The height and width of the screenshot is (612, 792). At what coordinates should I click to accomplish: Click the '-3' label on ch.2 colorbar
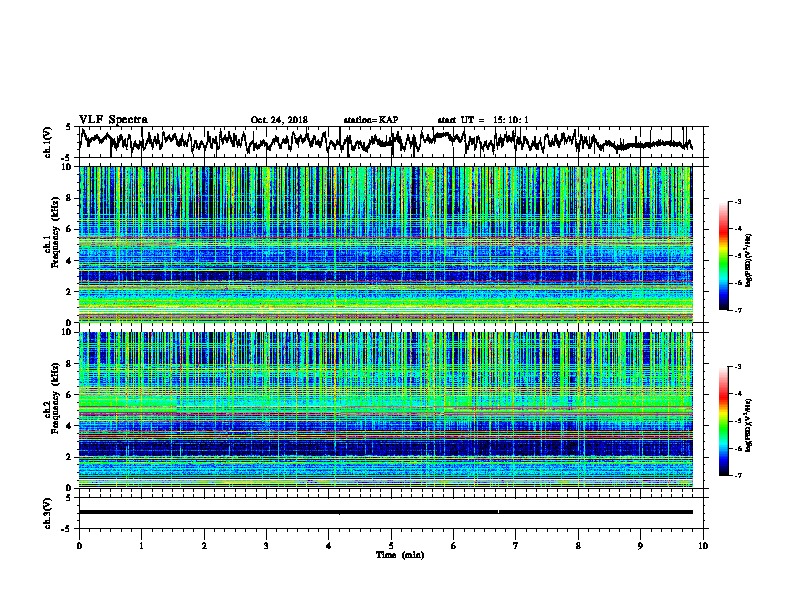[738, 367]
